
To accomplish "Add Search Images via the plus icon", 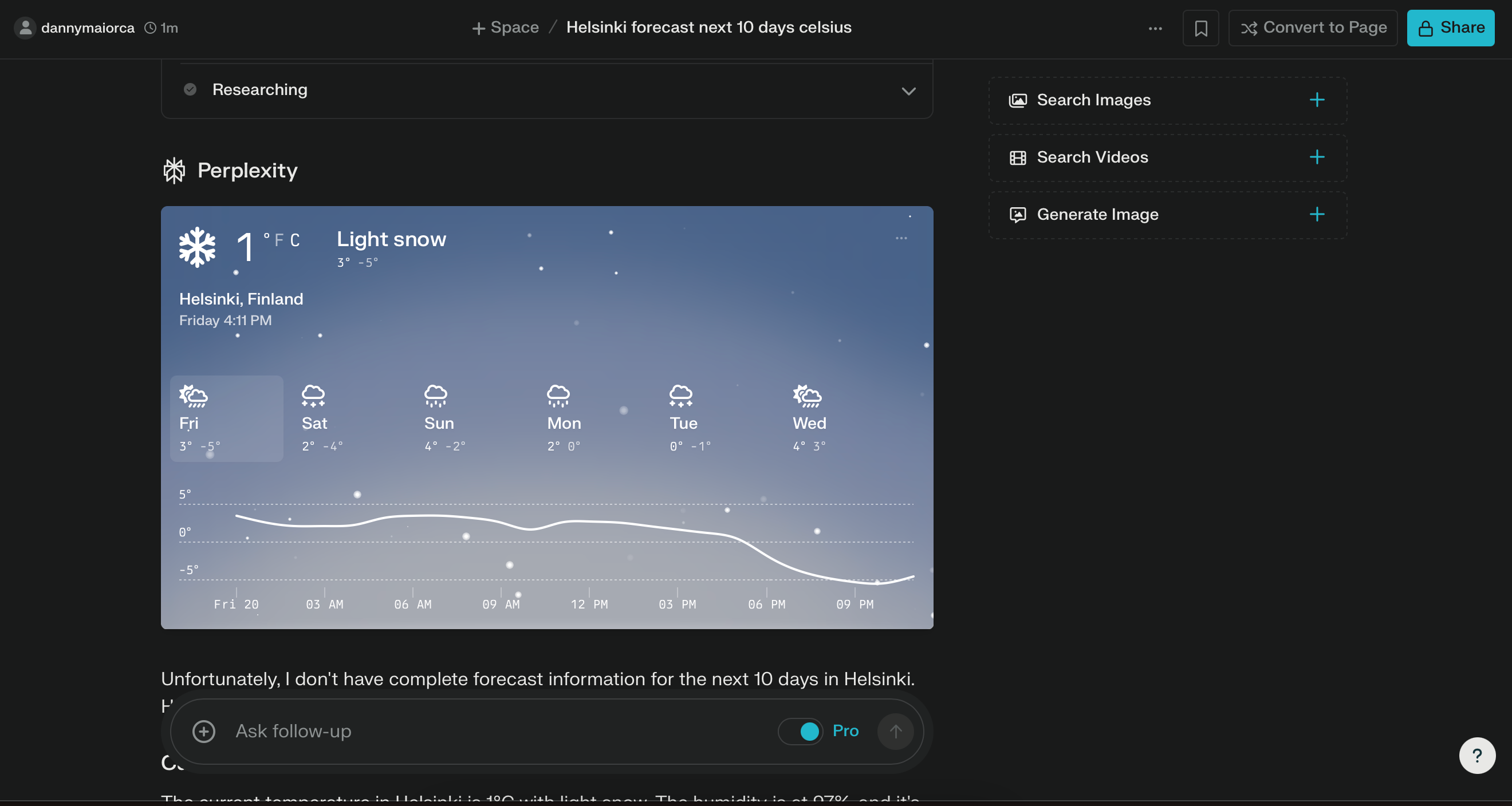I will point(1317,100).
